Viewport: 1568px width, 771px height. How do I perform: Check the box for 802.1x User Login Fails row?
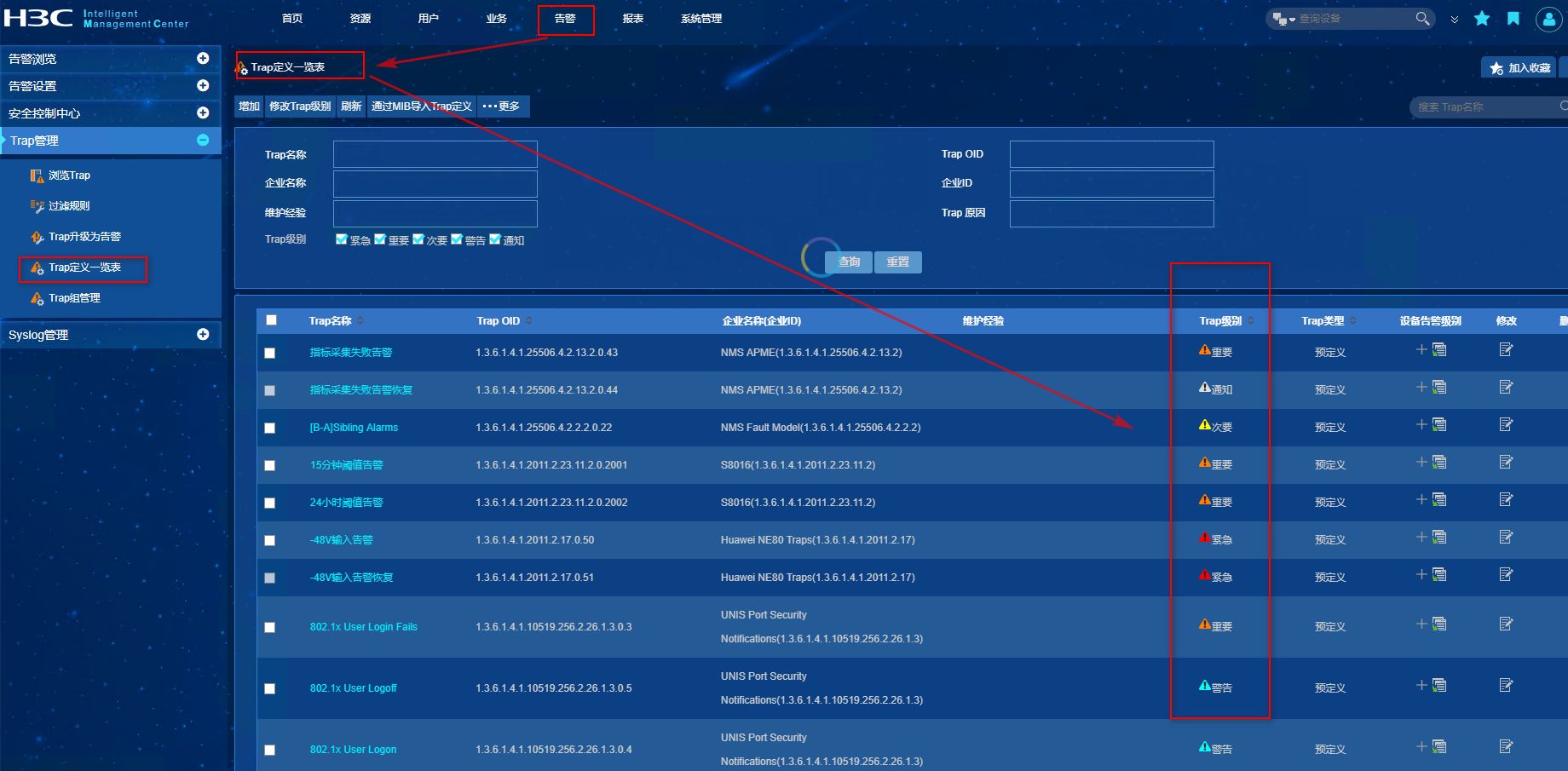coord(270,627)
